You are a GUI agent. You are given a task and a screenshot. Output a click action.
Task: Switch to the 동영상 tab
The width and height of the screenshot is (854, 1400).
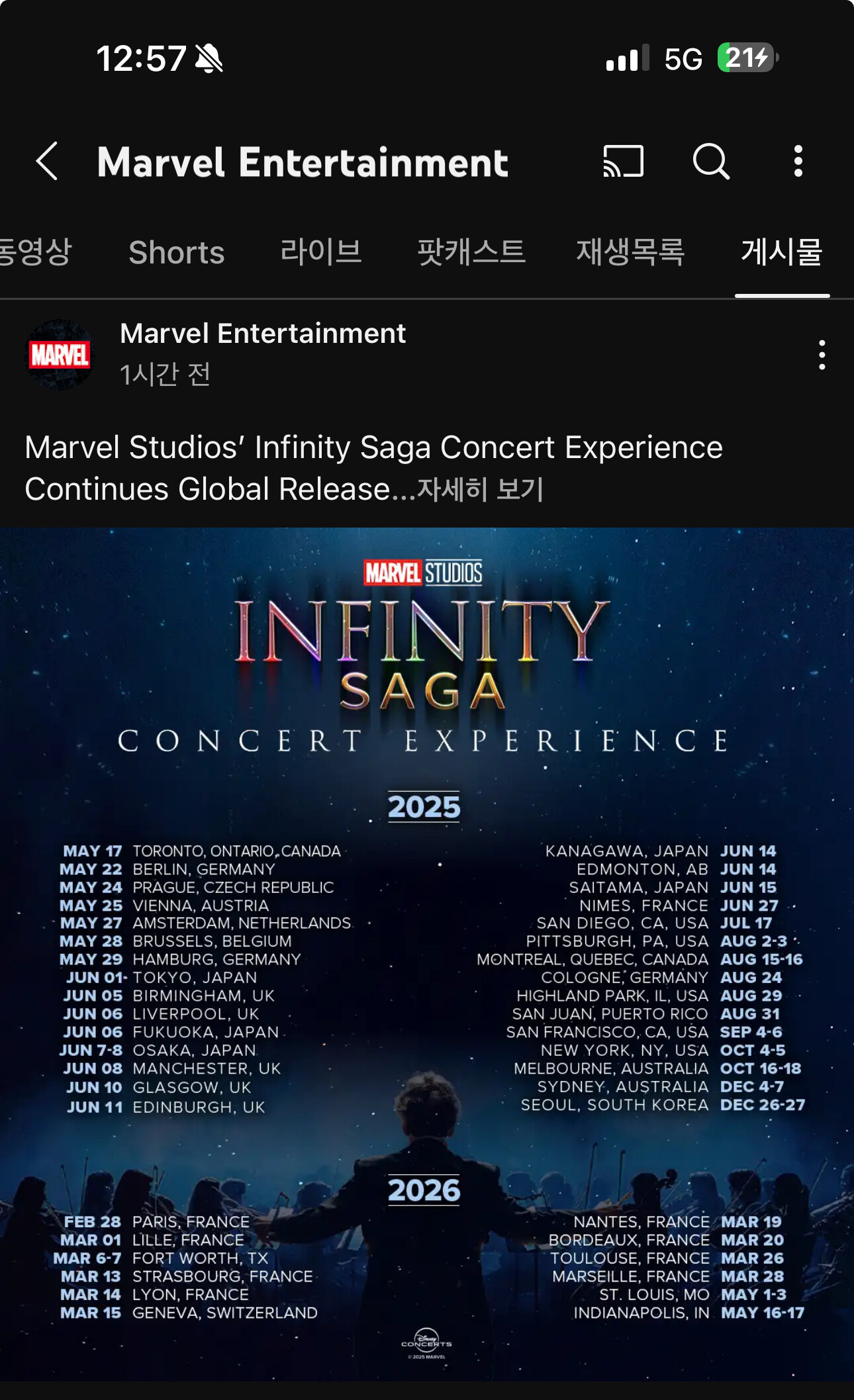[x=35, y=252]
